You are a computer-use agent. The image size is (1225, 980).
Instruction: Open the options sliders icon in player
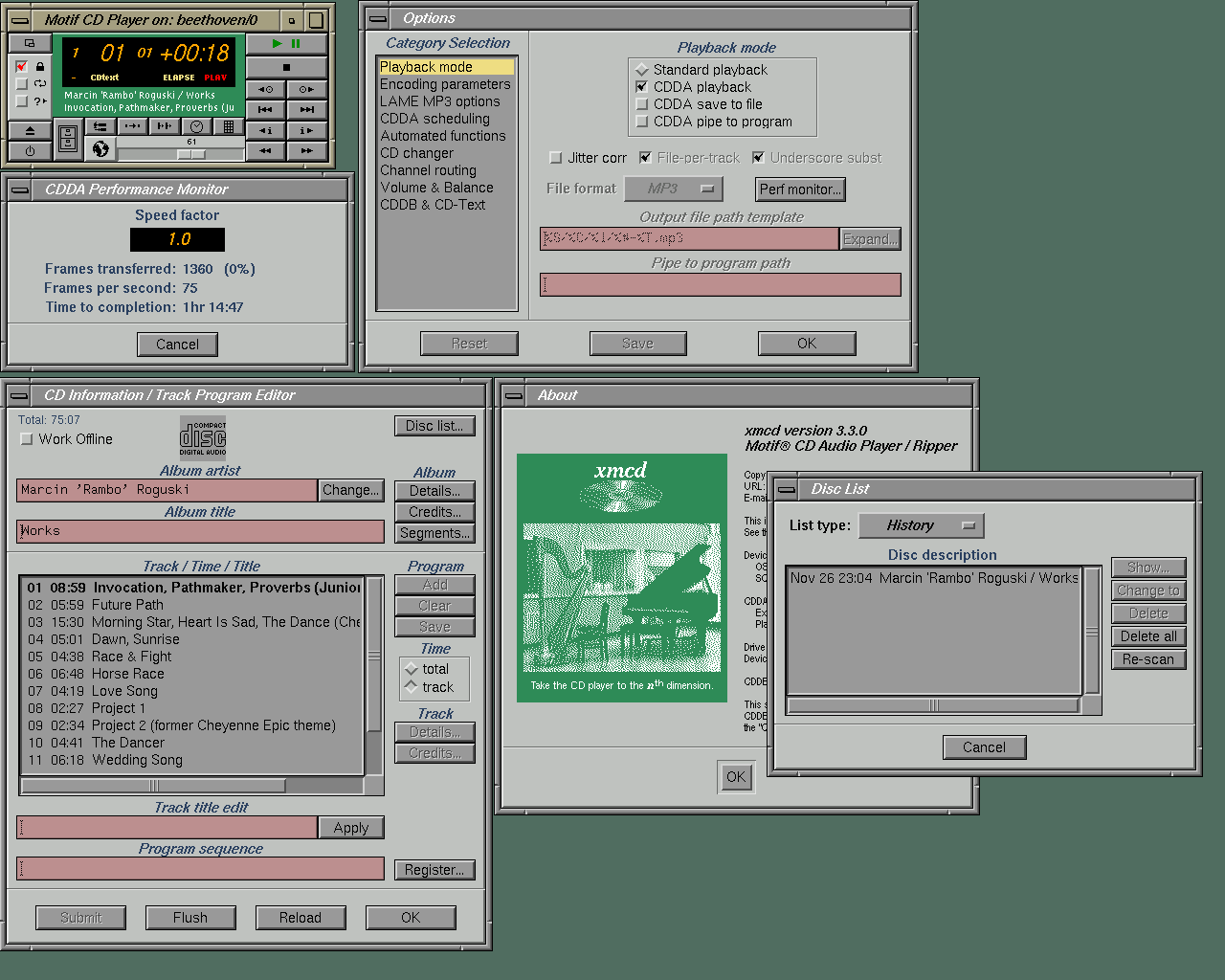pyautogui.click(x=100, y=126)
